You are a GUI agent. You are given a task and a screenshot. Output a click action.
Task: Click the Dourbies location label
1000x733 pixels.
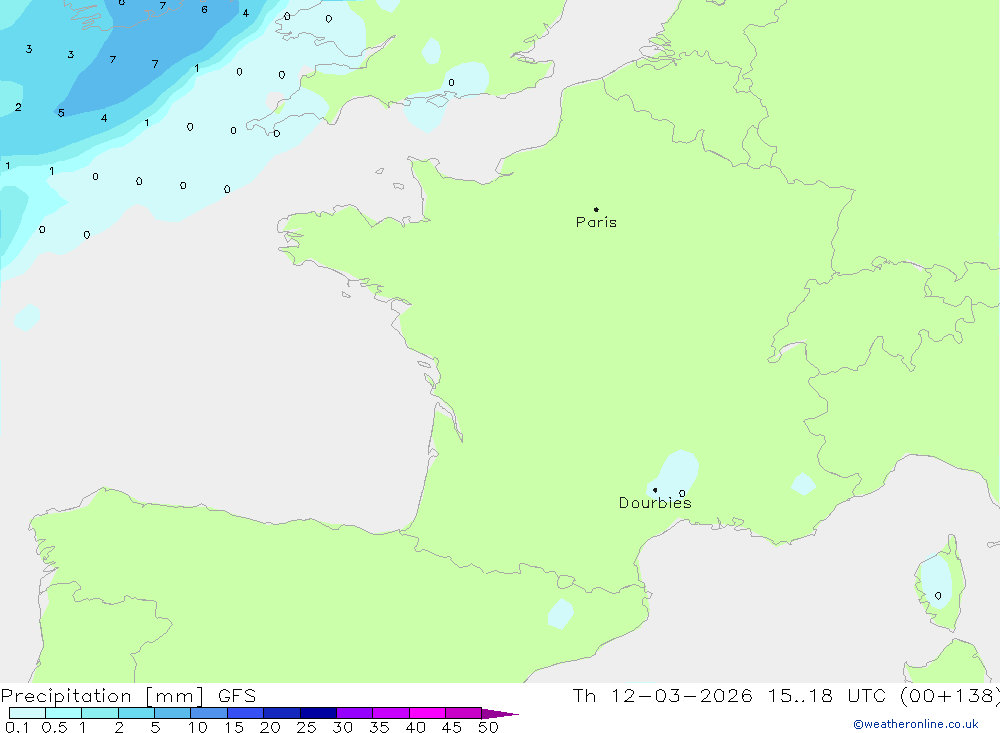655,503
